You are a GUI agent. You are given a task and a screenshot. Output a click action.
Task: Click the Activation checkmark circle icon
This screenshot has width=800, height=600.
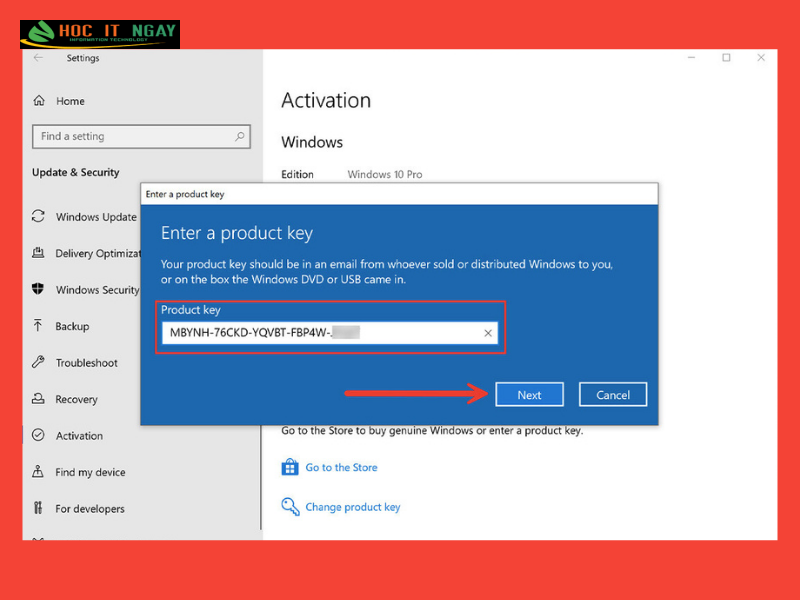pyautogui.click(x=38, y=435)
